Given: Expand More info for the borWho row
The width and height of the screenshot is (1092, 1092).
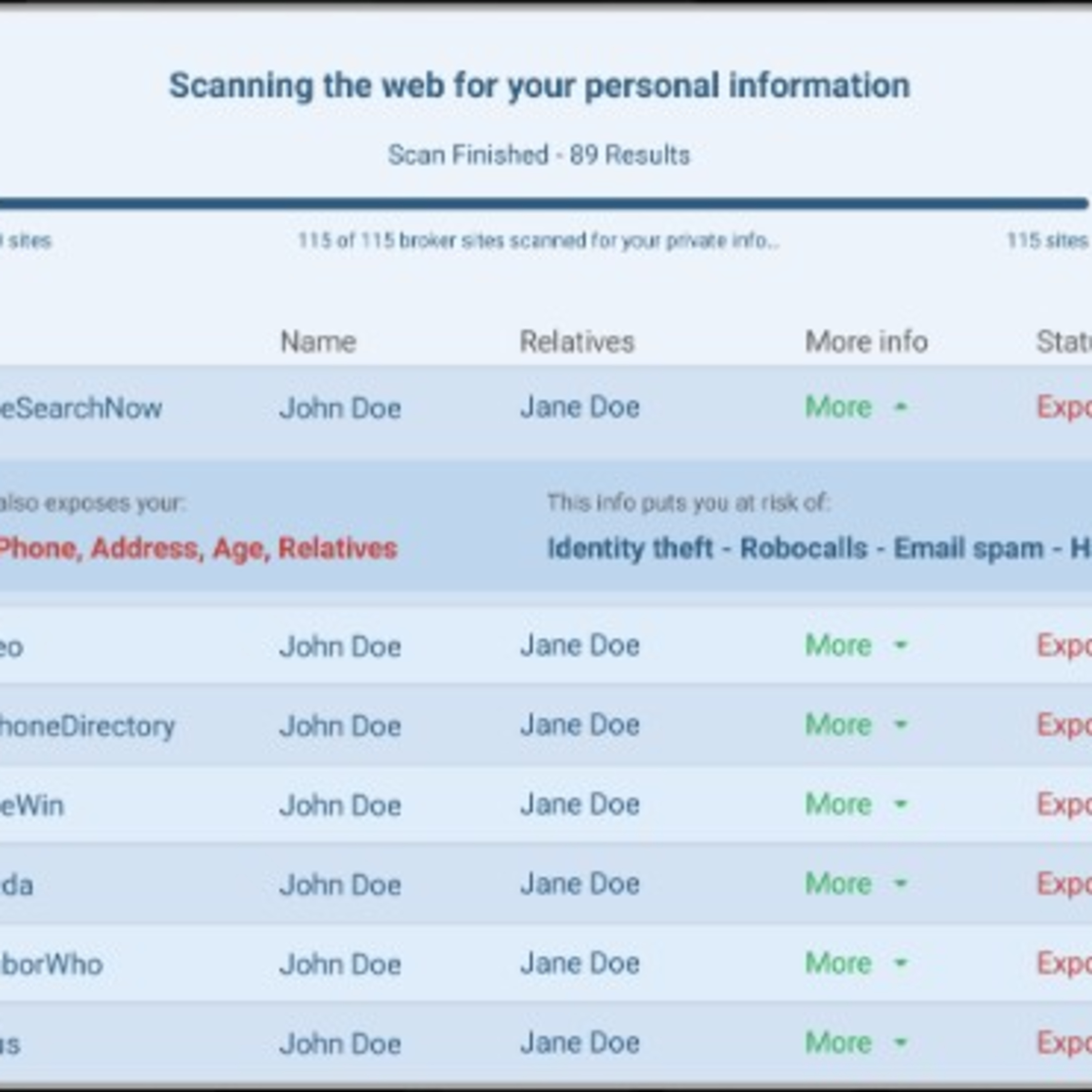Looking at the screenshot, I should 838,963.
